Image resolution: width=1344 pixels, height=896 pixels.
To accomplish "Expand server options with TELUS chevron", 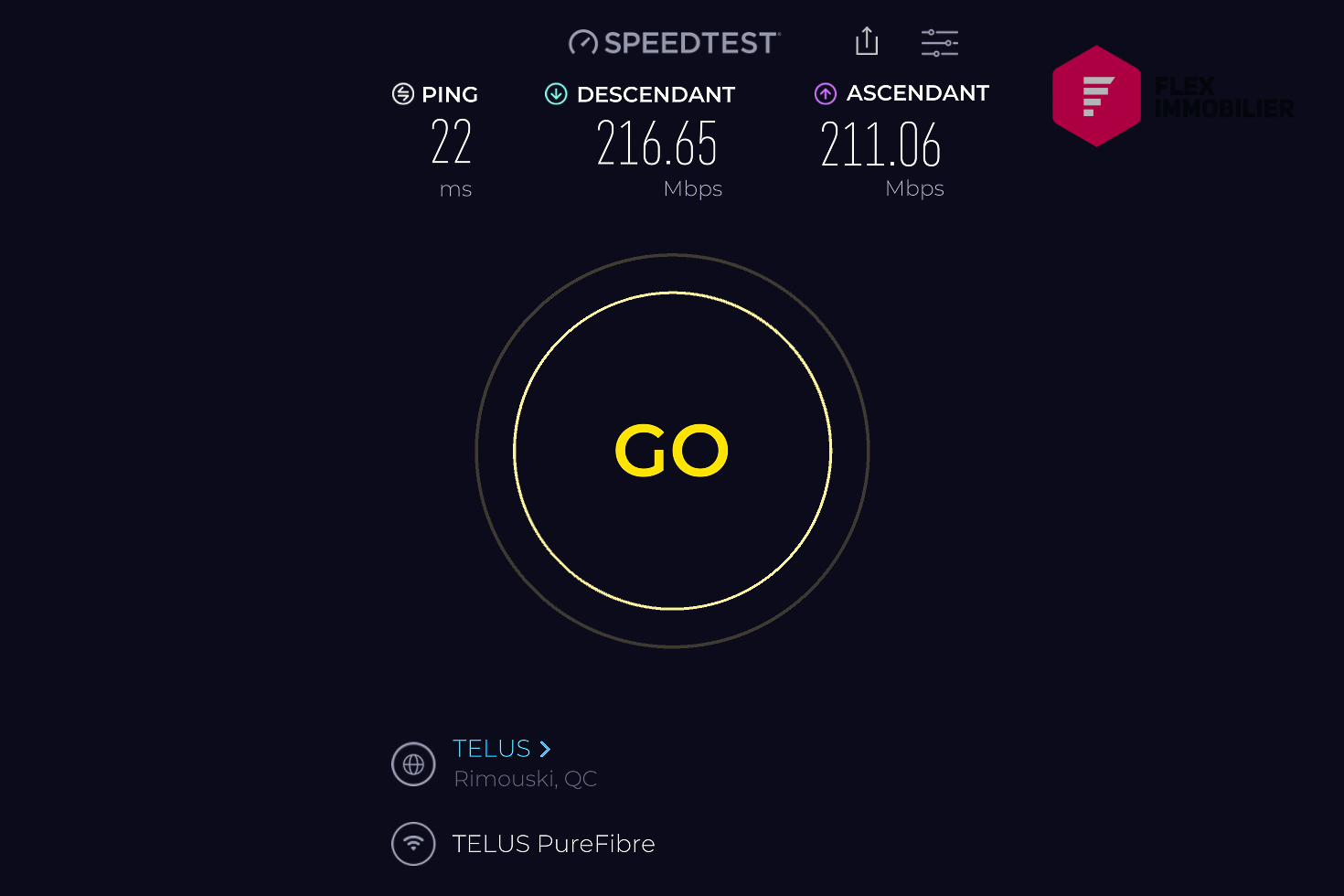I will [545, 749].
